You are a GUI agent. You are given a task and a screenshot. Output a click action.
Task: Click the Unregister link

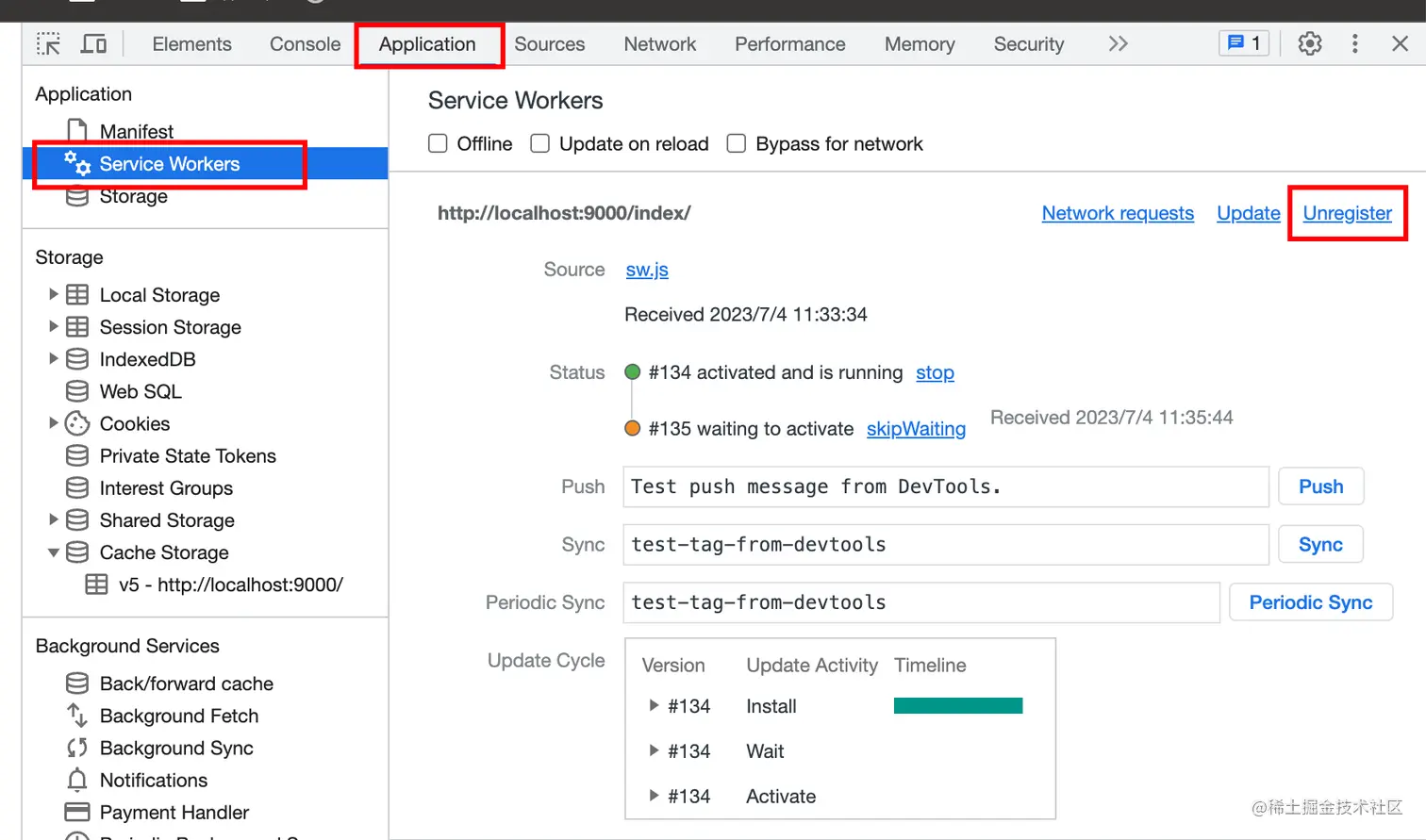(x=1347, y=213)
